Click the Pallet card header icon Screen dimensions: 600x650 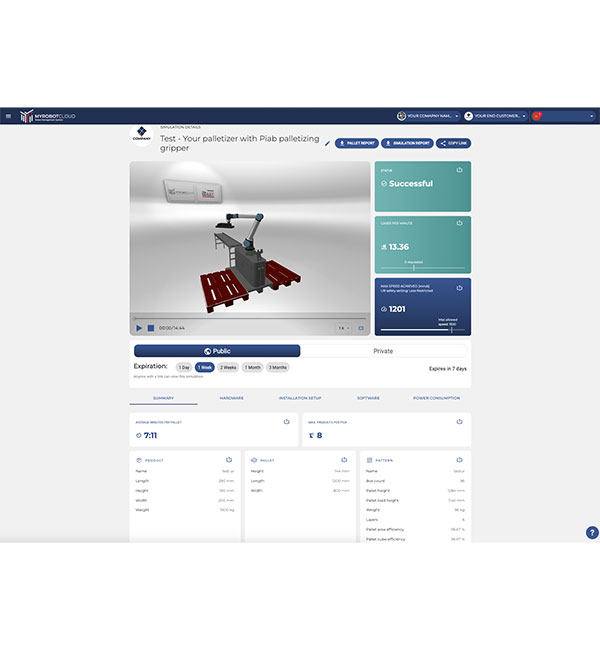(x=254, y=460)
